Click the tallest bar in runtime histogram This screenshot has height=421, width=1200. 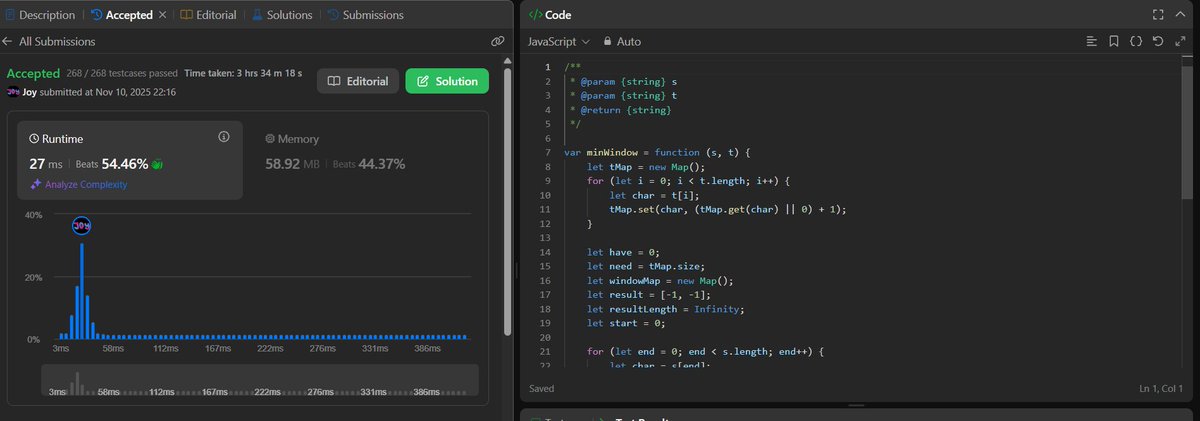(82, 291)
